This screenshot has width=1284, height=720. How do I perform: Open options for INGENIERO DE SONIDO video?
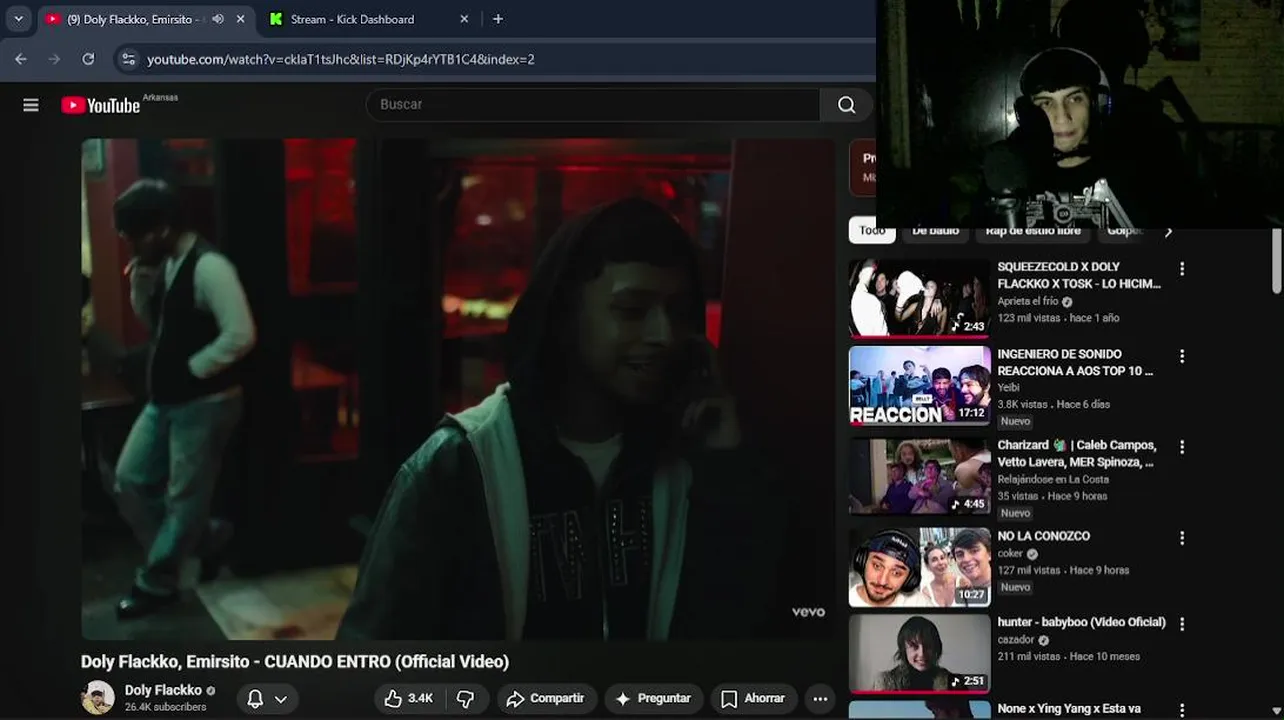point(1182,356)
